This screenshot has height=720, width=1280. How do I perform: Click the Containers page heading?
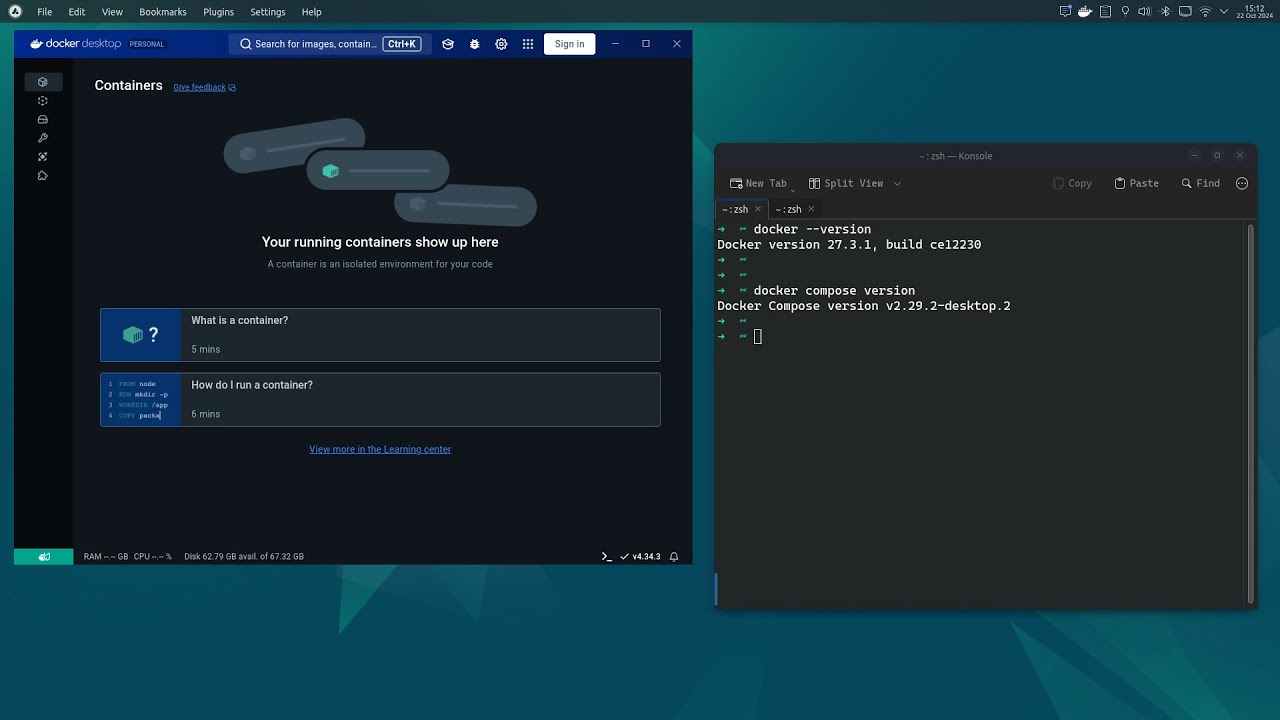[x=128, y=86]
